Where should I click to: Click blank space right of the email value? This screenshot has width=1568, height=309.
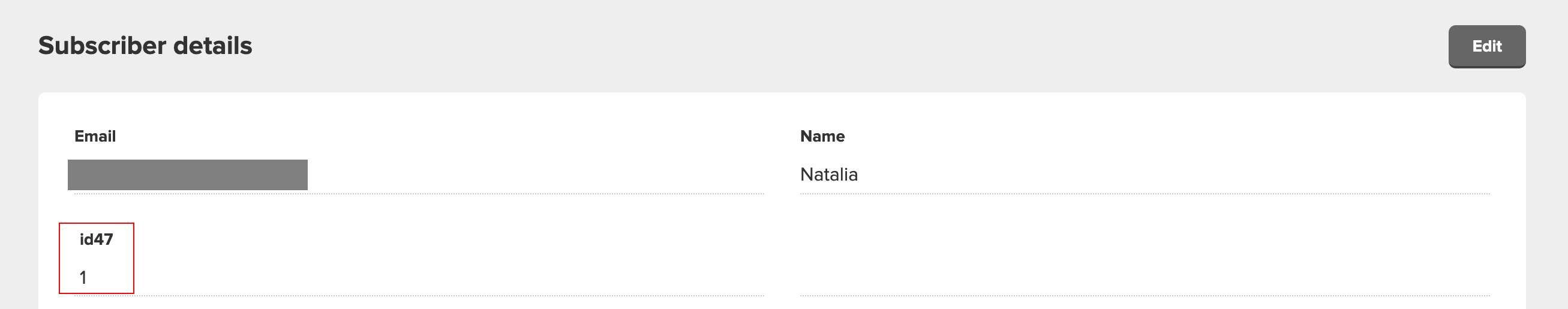[536, 175]
